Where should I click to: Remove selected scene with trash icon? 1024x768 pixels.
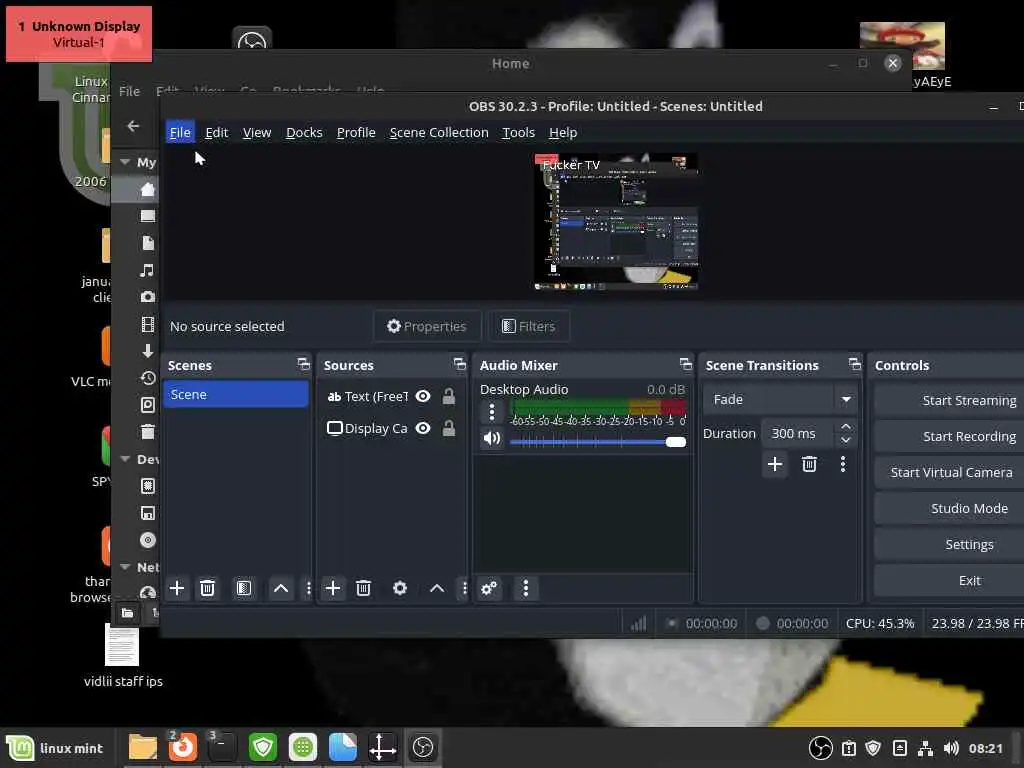[x=207, y=588]
